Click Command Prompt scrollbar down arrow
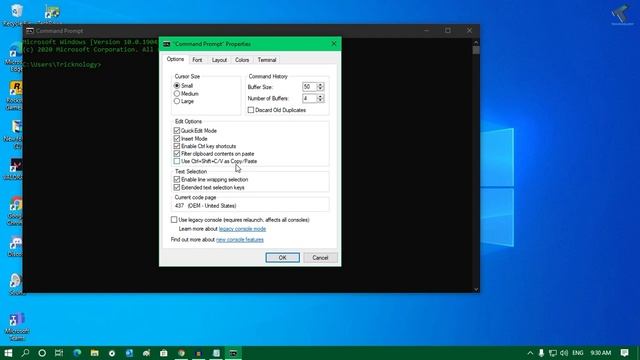 476,289
